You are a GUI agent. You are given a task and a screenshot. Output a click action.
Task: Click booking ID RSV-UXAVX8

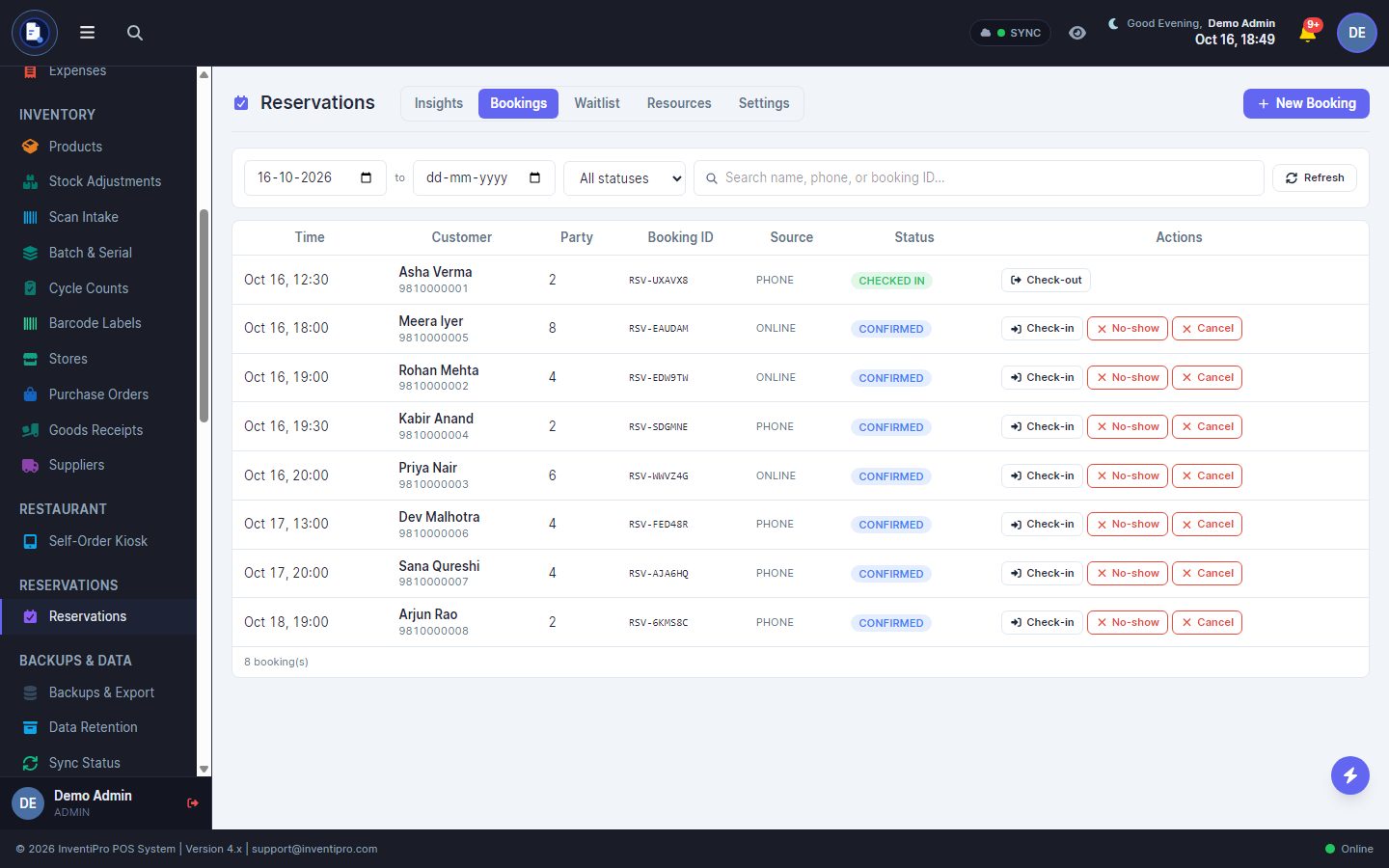click(659, 281)
